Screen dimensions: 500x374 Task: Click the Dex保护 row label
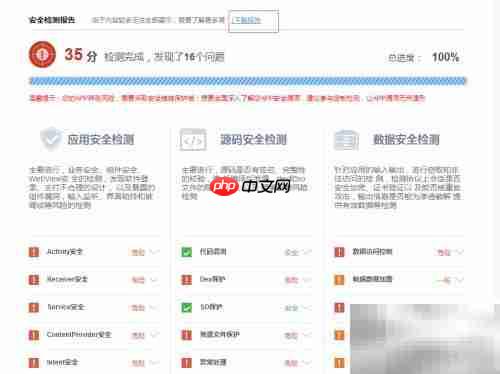pyautogui.click(x=212, y=279)
